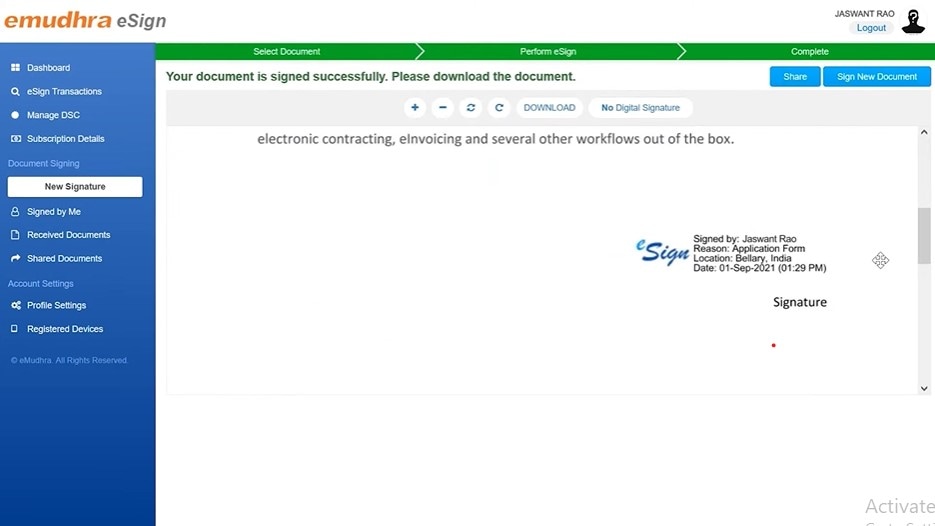Open Dashboard from the sidebar

point(48,67)
